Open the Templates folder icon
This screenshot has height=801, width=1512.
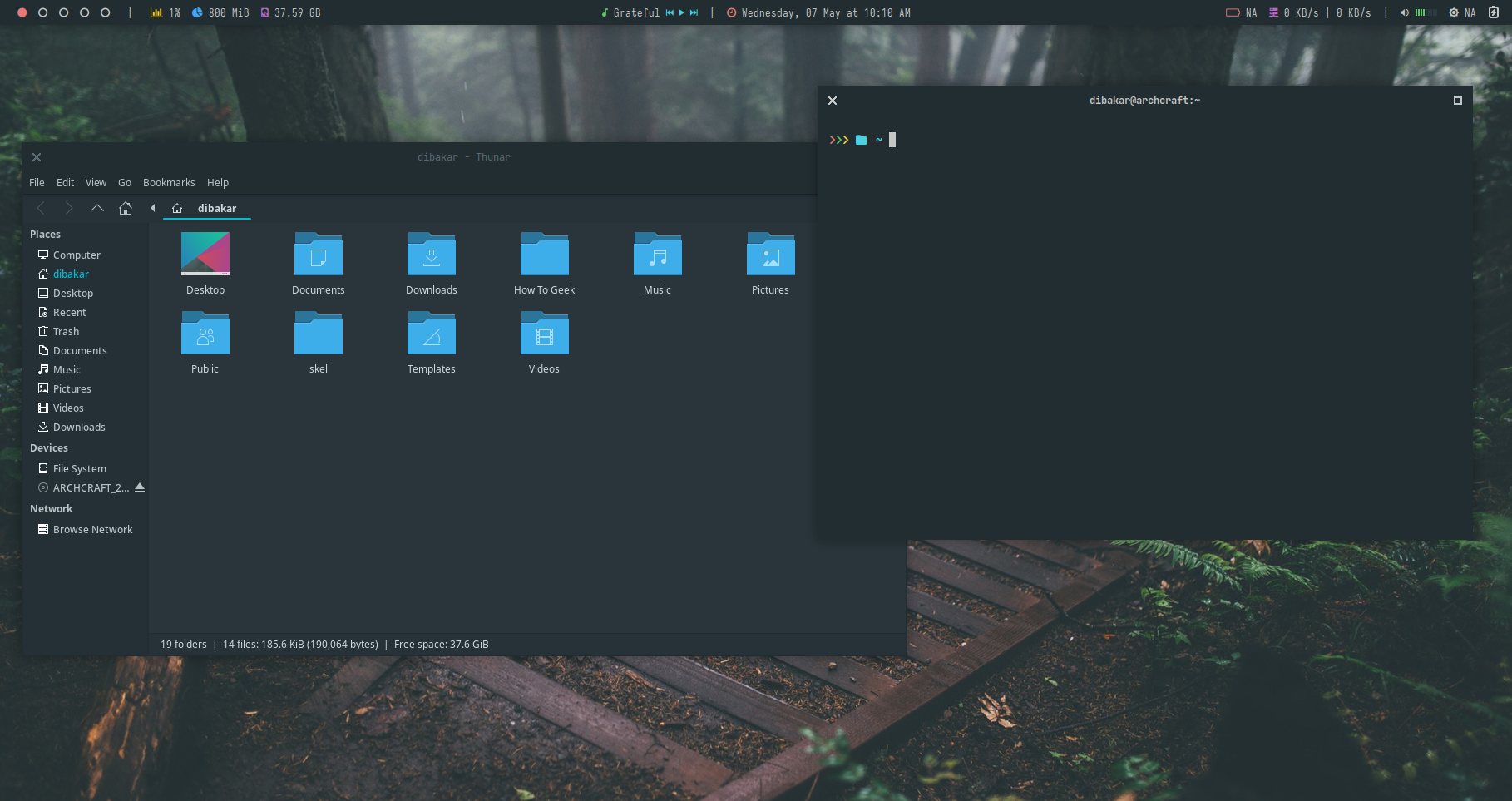tap(431, 335)
